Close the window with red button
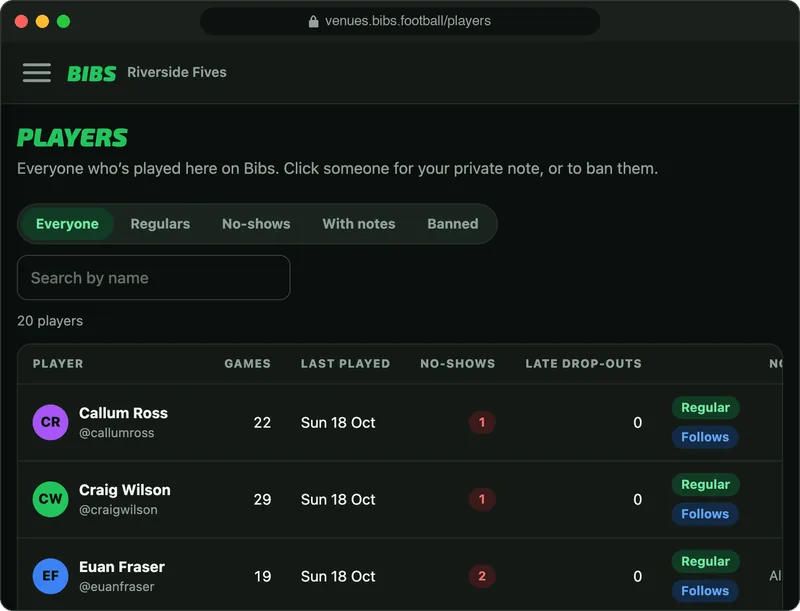 (21, 21)
